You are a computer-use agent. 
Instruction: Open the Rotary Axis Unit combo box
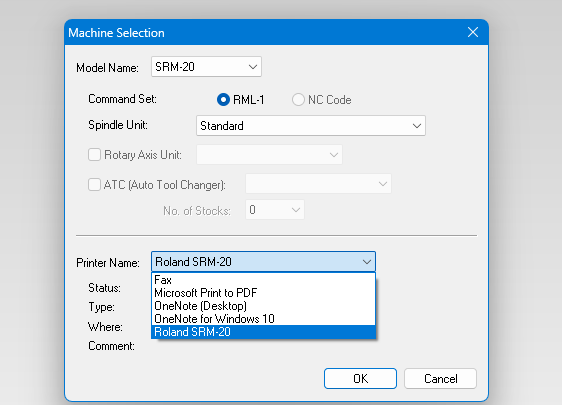(269, 155)
